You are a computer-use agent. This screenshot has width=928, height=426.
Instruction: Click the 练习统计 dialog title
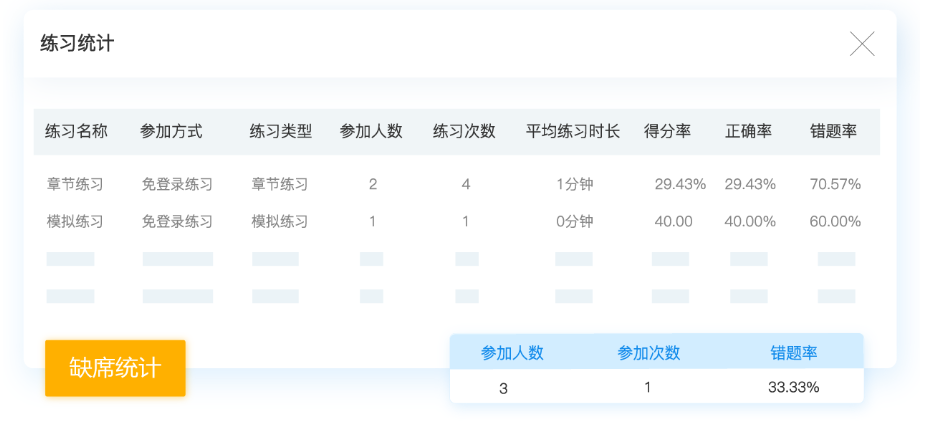pos(77,44)
